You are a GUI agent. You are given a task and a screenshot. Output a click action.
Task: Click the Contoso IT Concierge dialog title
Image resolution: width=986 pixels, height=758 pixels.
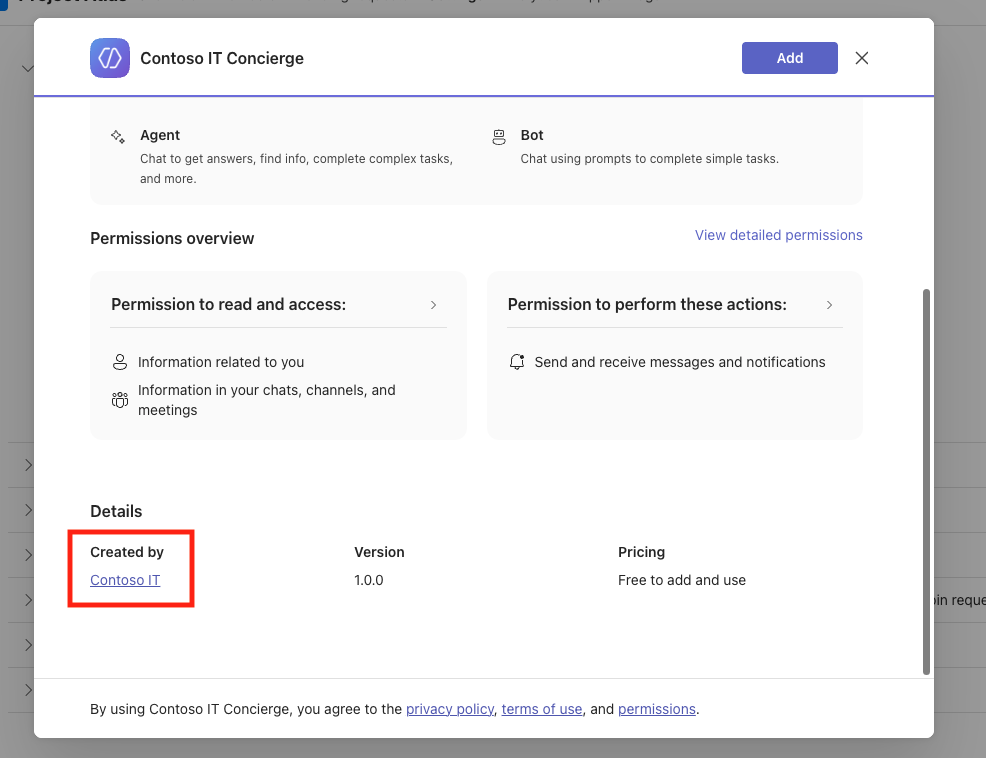(221, 59)
